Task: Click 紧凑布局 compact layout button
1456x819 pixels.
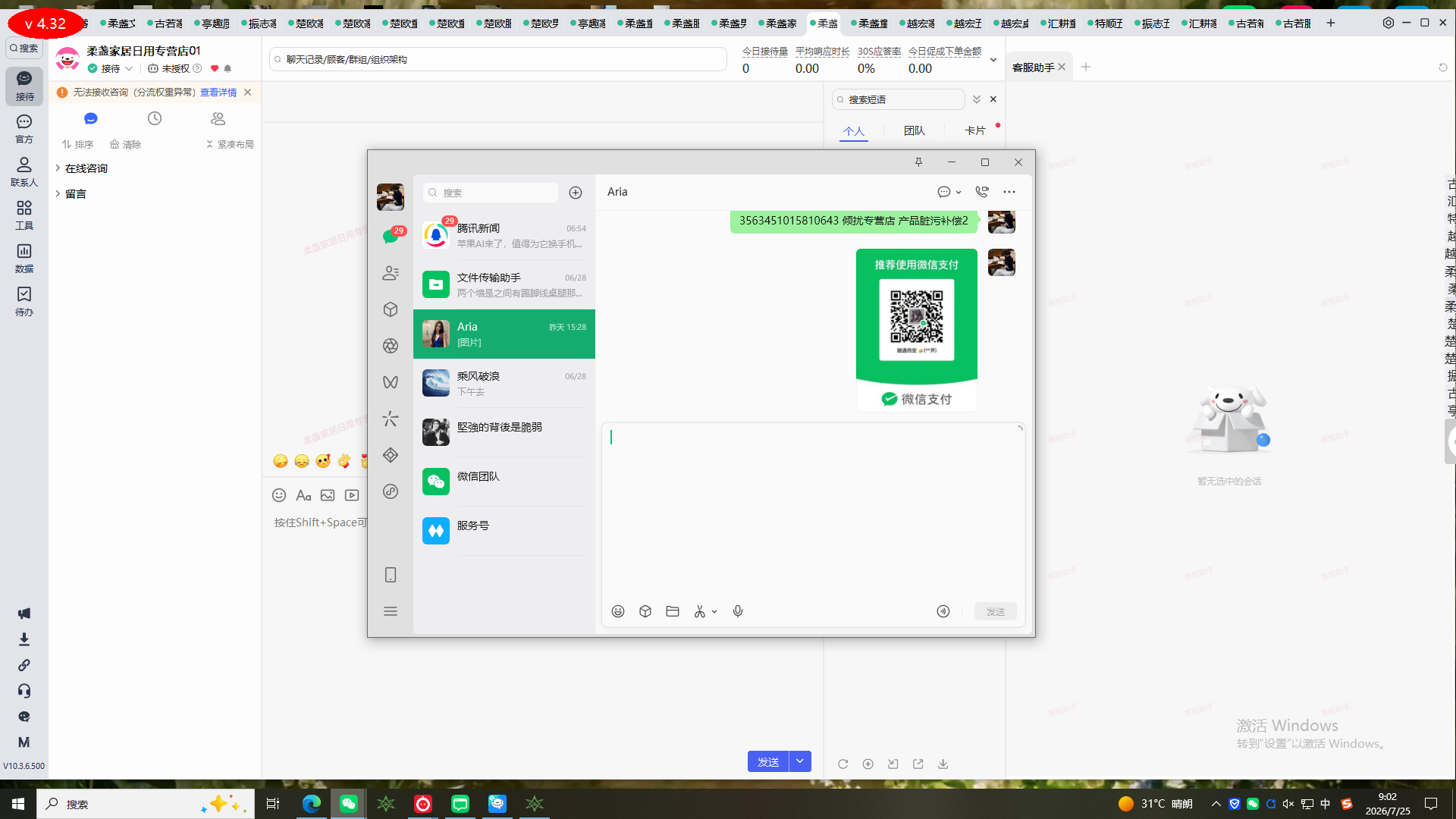Action: click(x=230, y=144)
